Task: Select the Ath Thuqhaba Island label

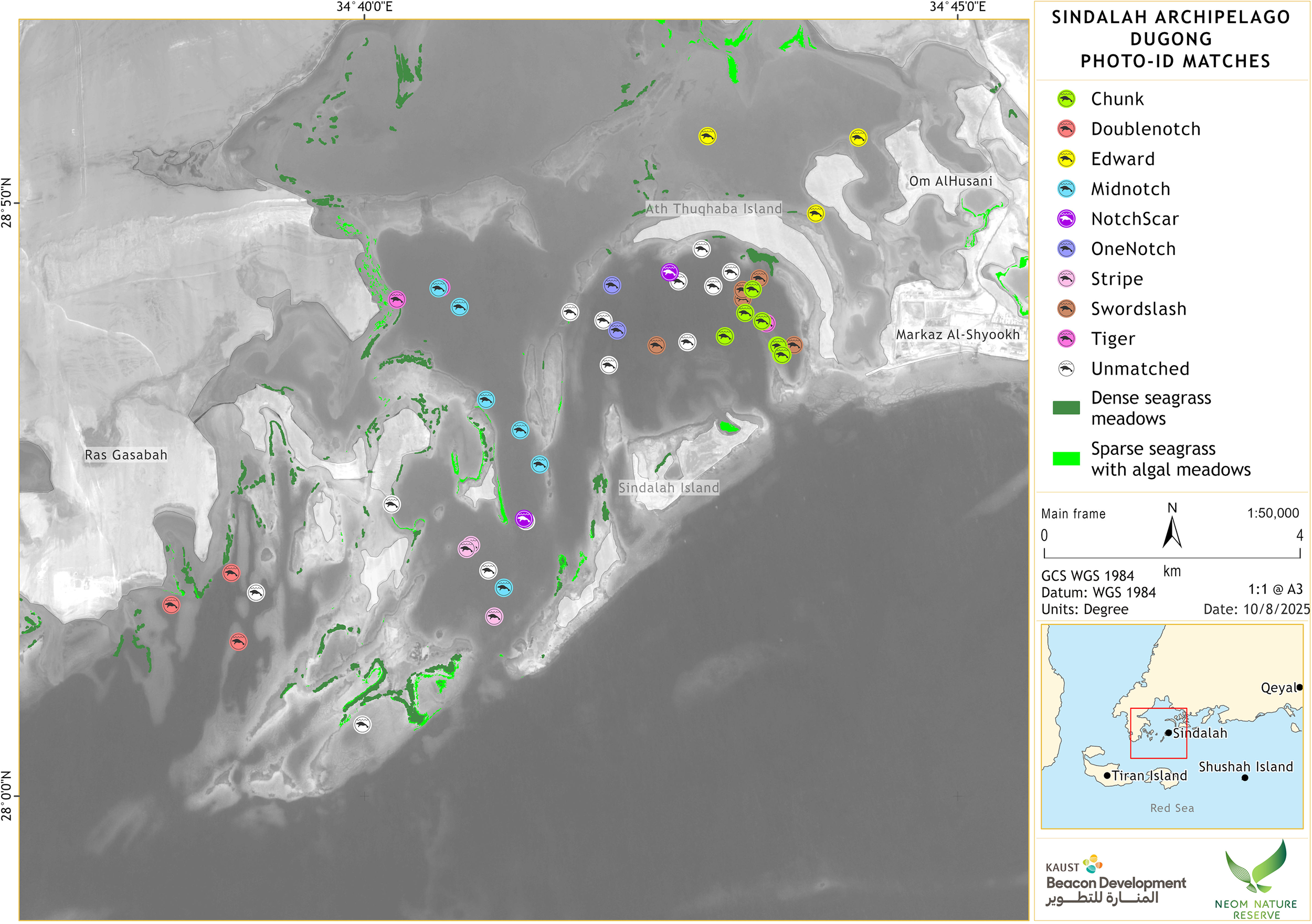Action: pyautogui.click(x=715, y=209)
